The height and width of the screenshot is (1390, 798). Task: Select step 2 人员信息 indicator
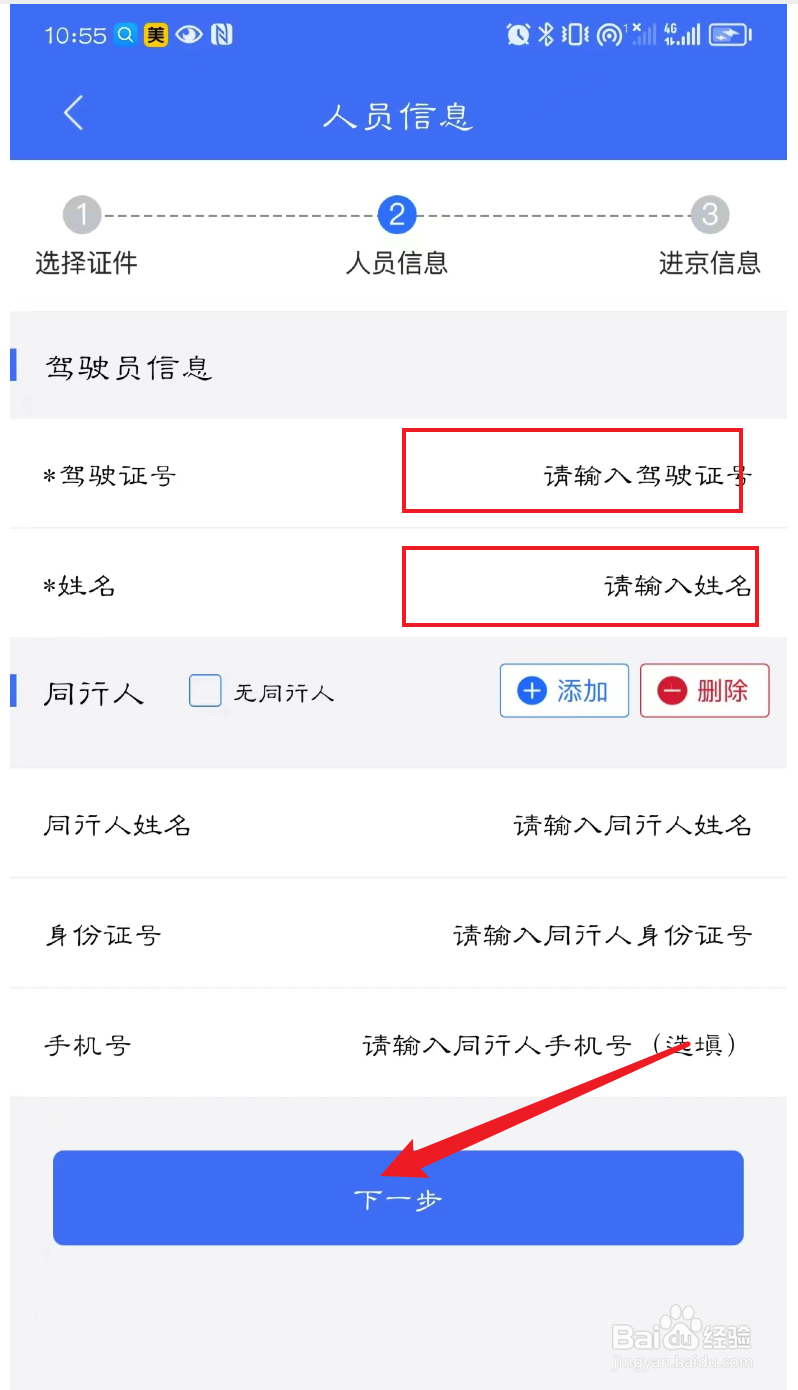coord(397,214)
